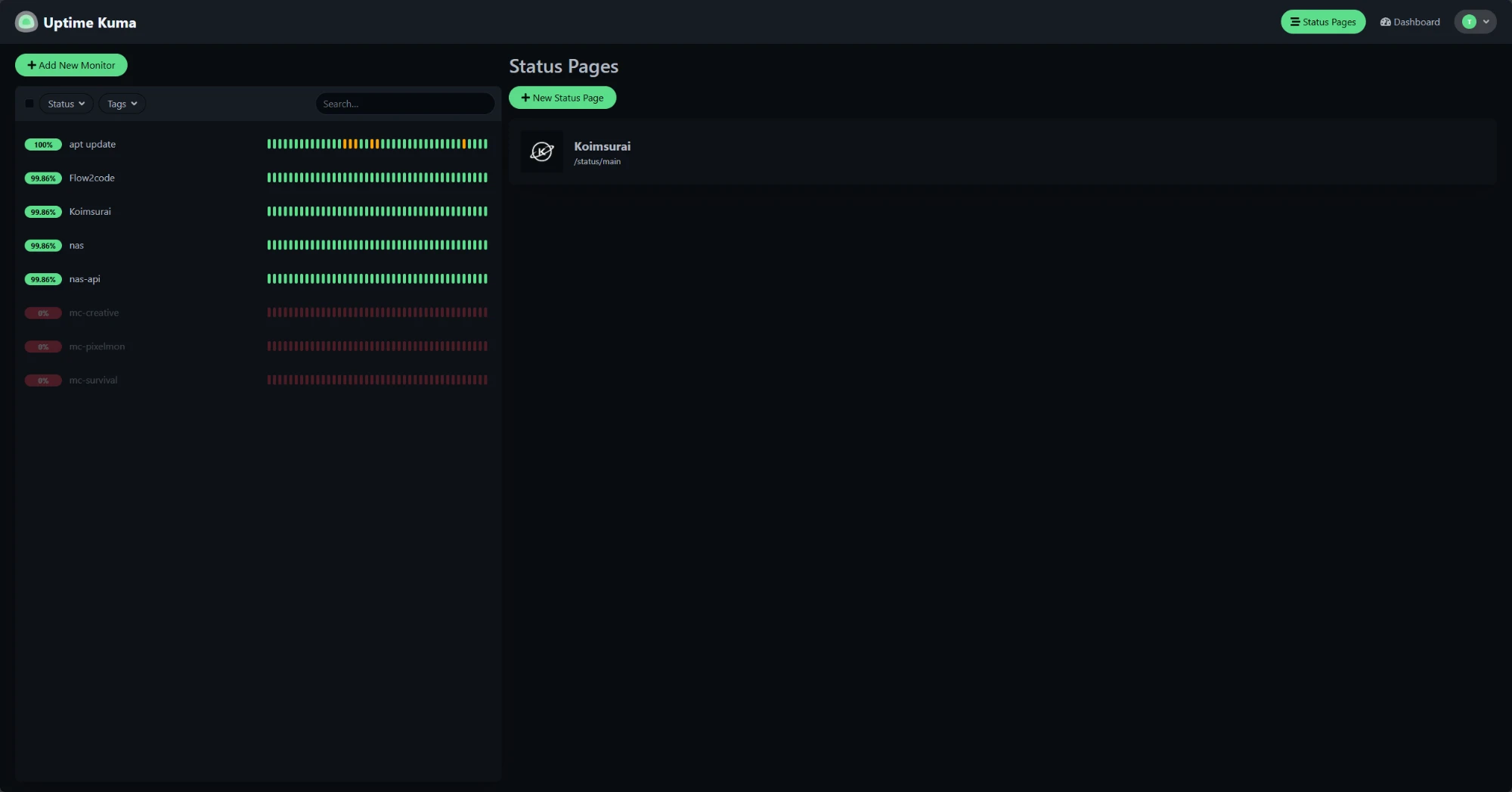
Task: Select the apt update monitor
Action: pyautogui.click(x=257, y=144)
